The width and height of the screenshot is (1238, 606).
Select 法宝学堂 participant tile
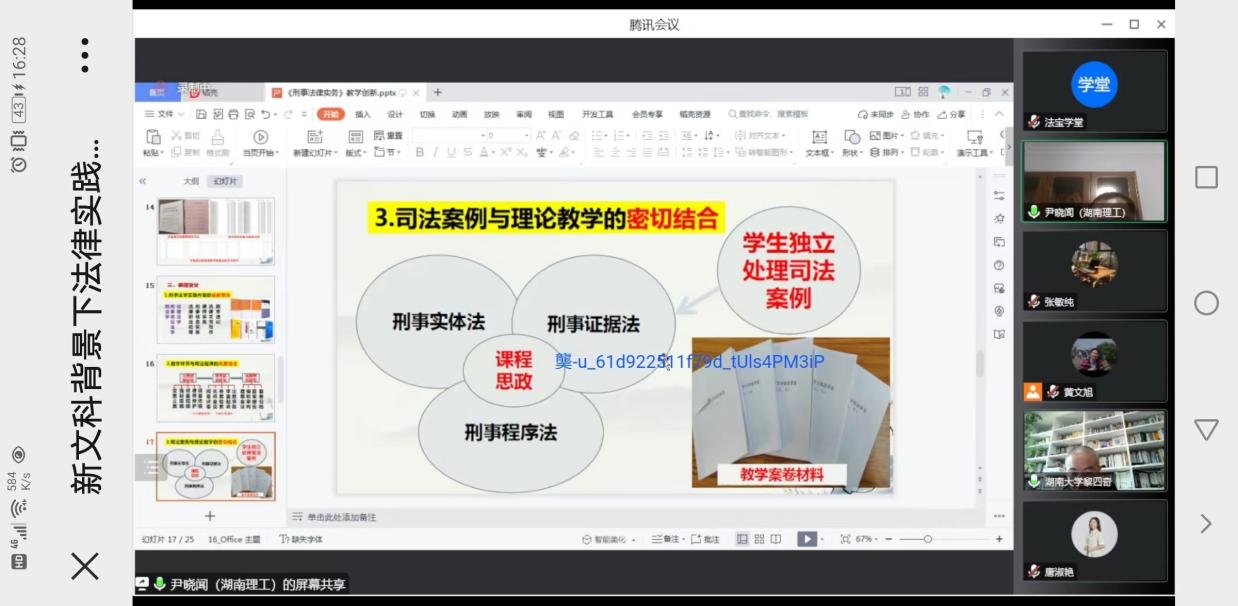pos(1094,91)
